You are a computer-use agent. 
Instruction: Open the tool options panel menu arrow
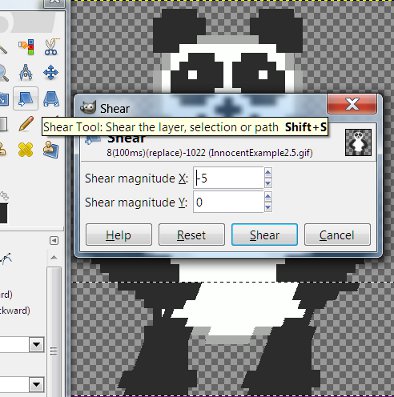[54, 240]
